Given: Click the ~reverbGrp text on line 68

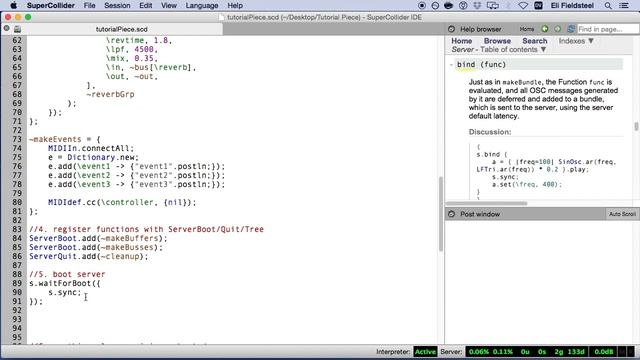Looking at the screenshot, I should [110, 94].
